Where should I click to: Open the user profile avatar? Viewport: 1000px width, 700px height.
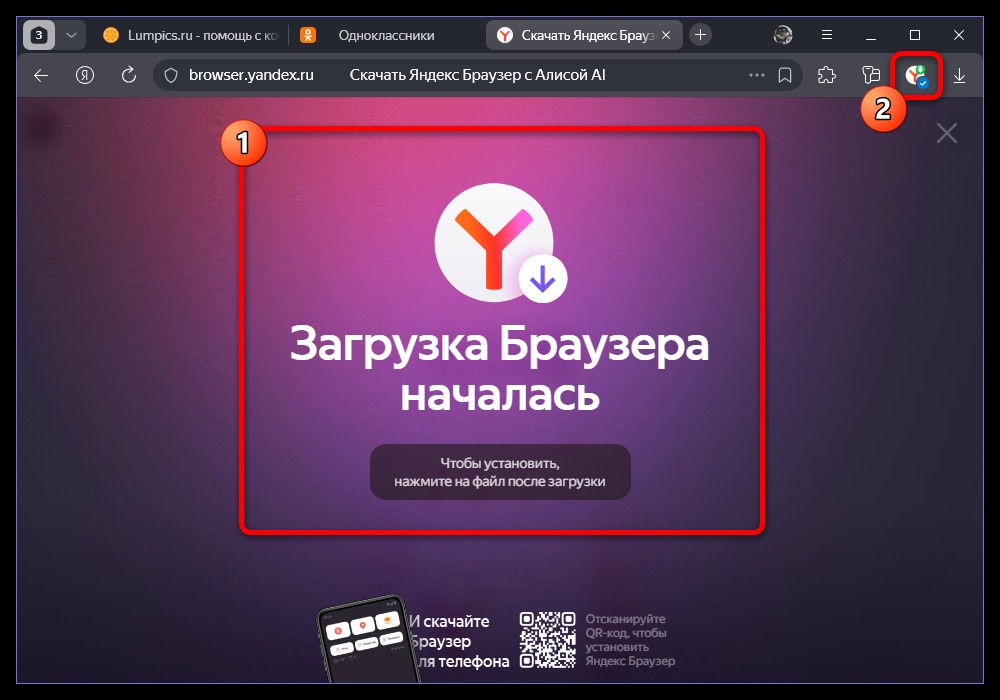[783, 35]
